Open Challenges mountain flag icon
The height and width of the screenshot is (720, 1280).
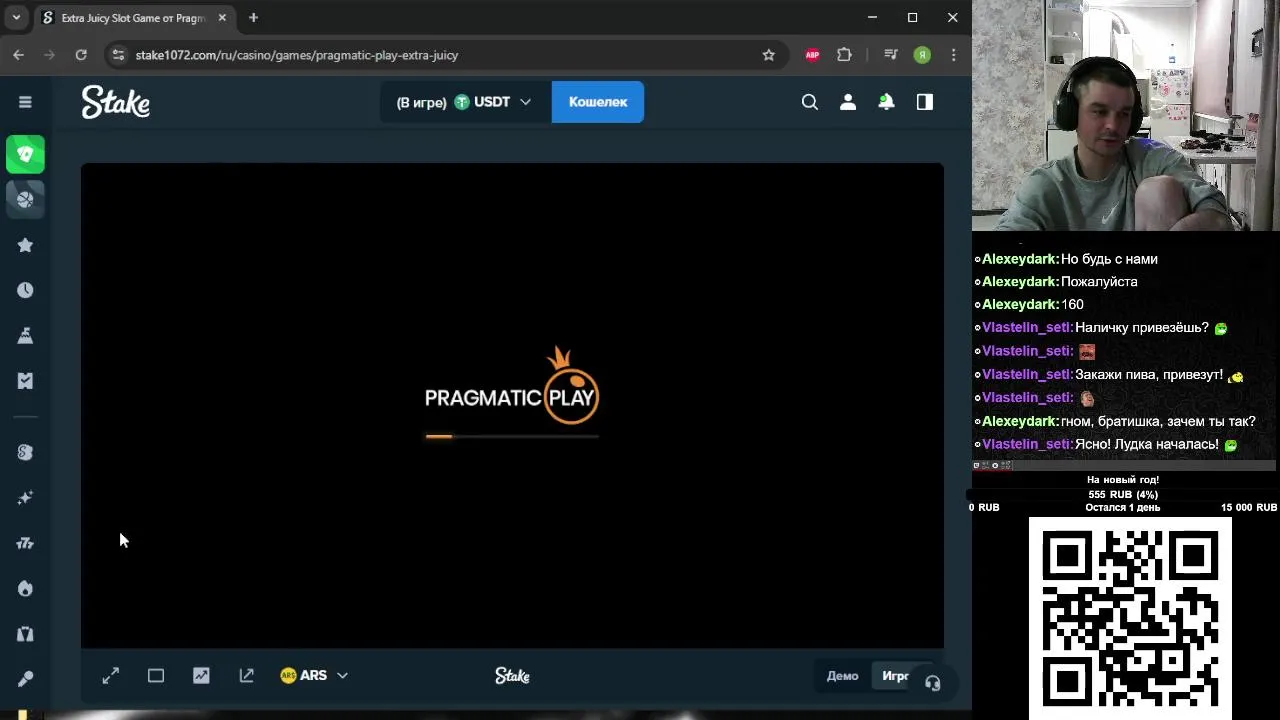25,335
